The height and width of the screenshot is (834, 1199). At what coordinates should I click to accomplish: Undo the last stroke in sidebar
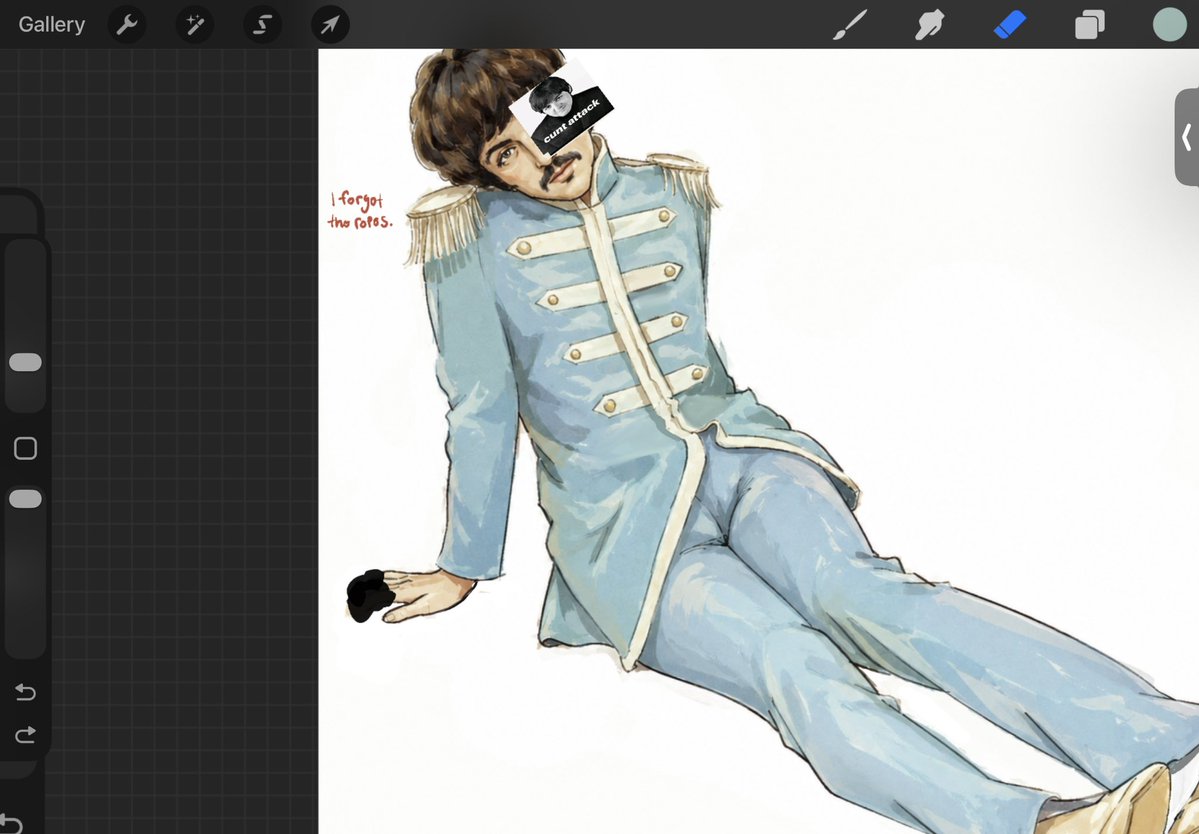pos(25,693)
